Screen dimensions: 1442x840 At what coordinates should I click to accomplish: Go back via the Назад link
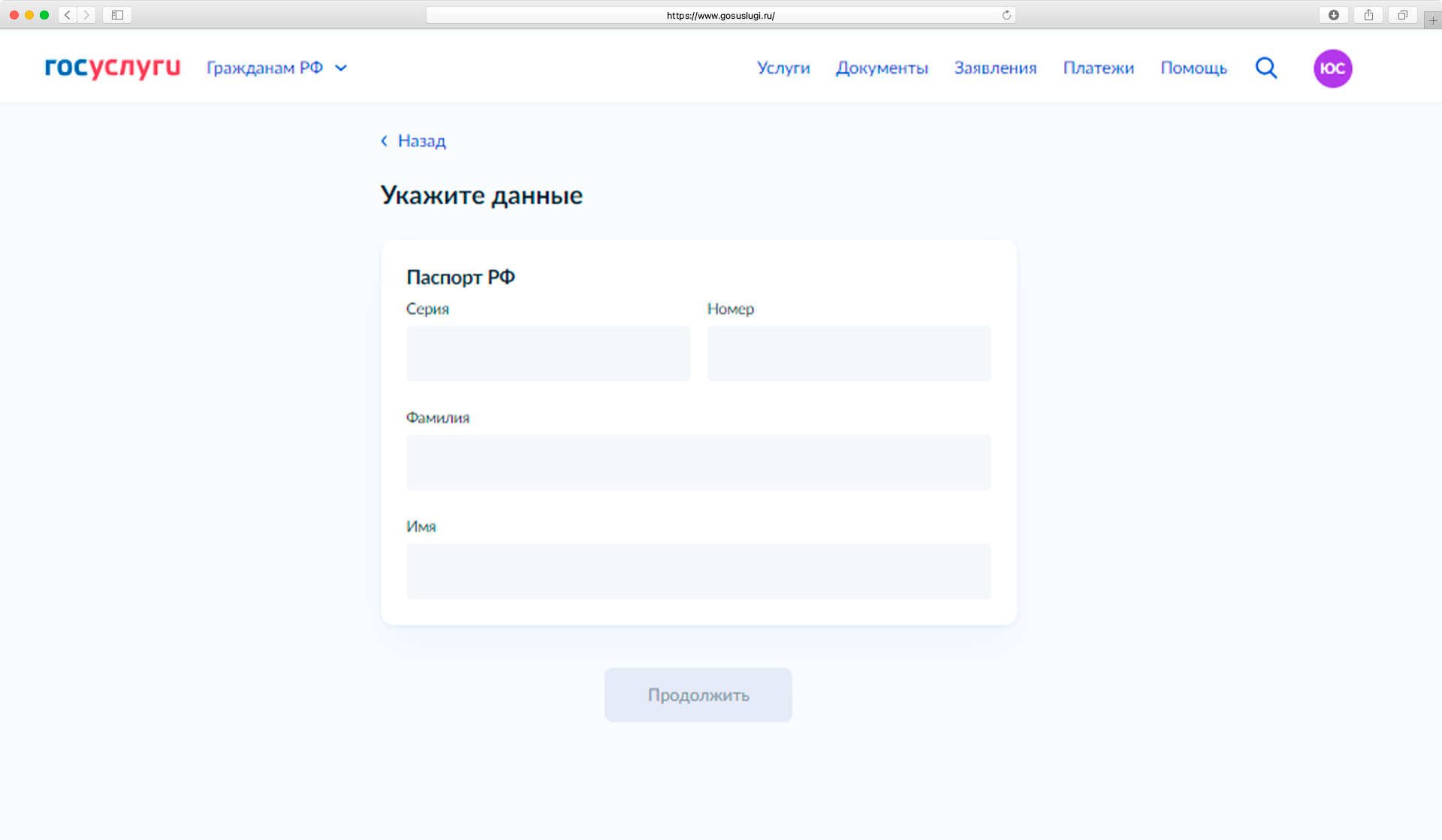click(421, 141)
